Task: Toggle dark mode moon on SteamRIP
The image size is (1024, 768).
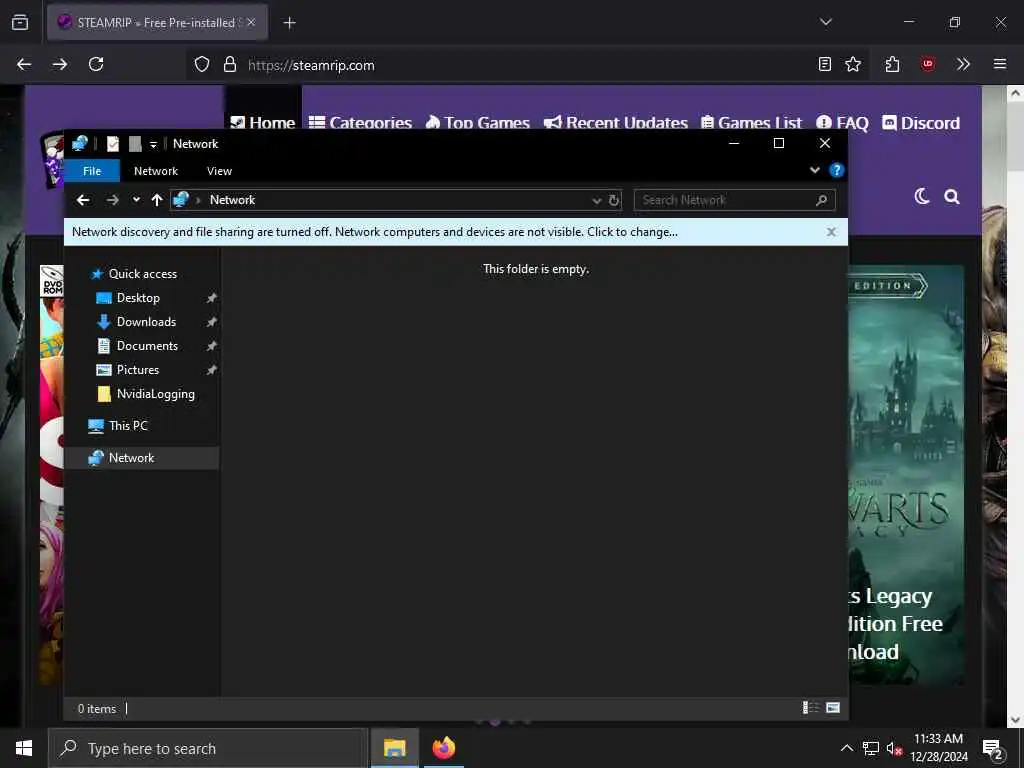Action: point(921,196)
